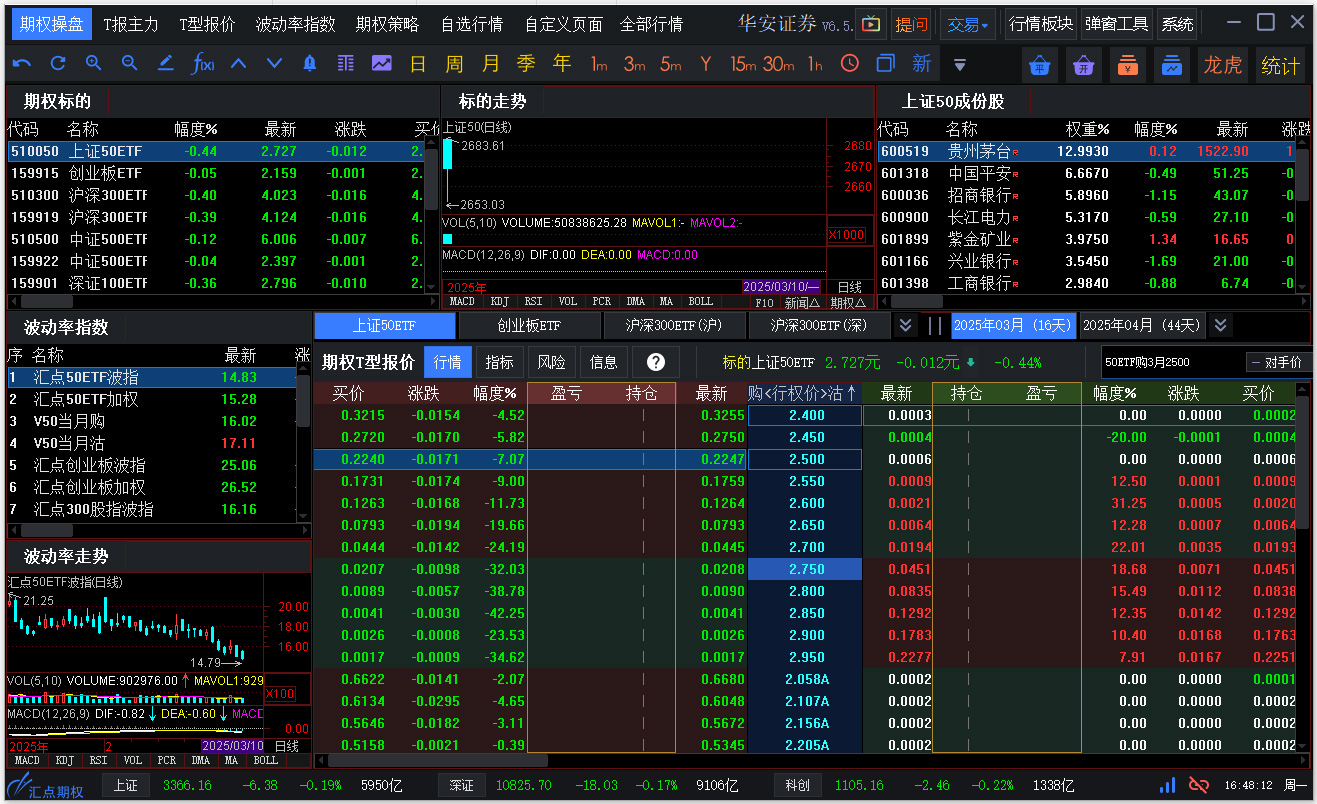Show the 指标 view in T型报价
This screenshot has height=804, width=1317.
pos(500,362)
